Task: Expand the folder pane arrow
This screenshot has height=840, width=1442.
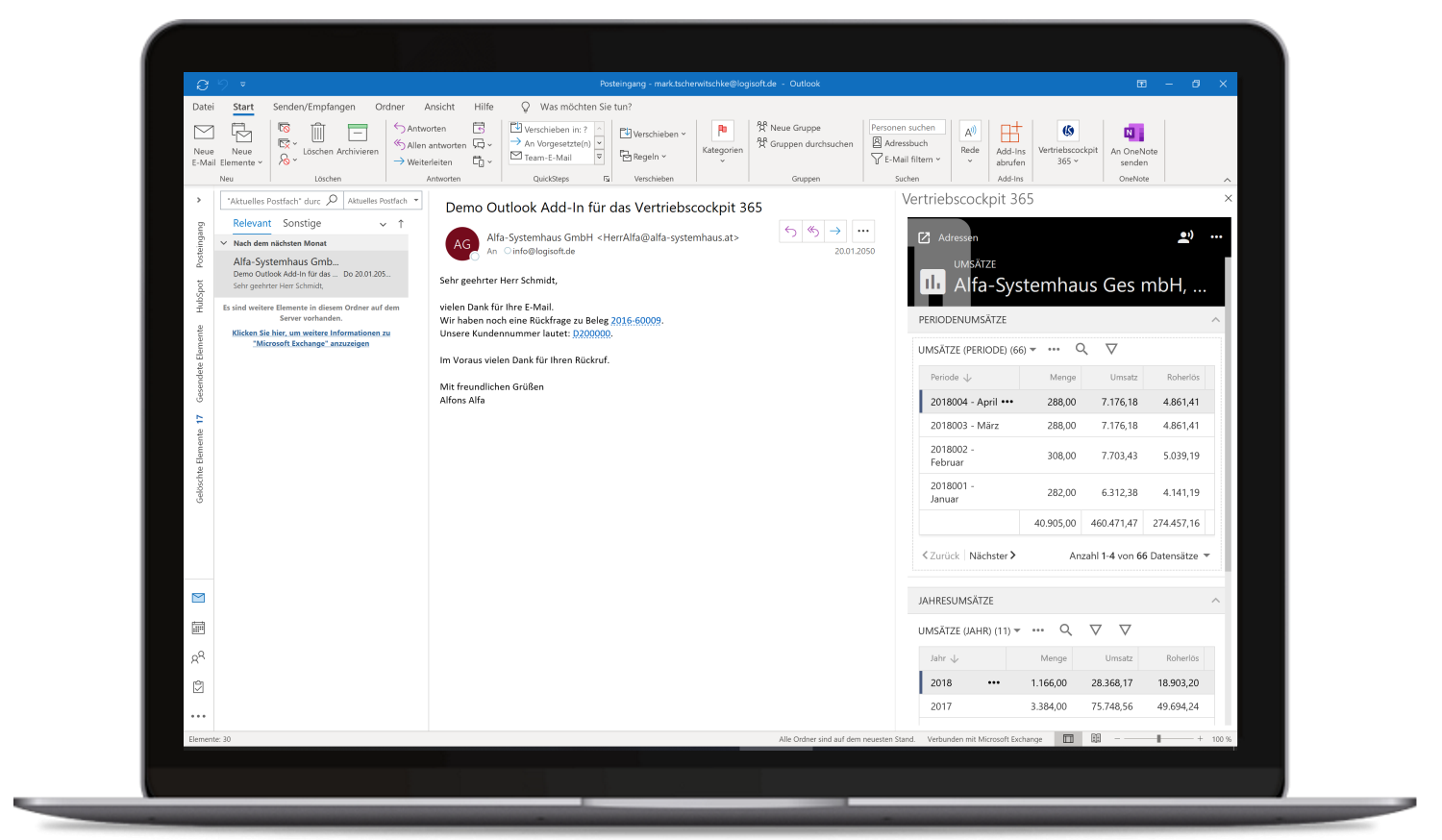Action: pos(199,201)
